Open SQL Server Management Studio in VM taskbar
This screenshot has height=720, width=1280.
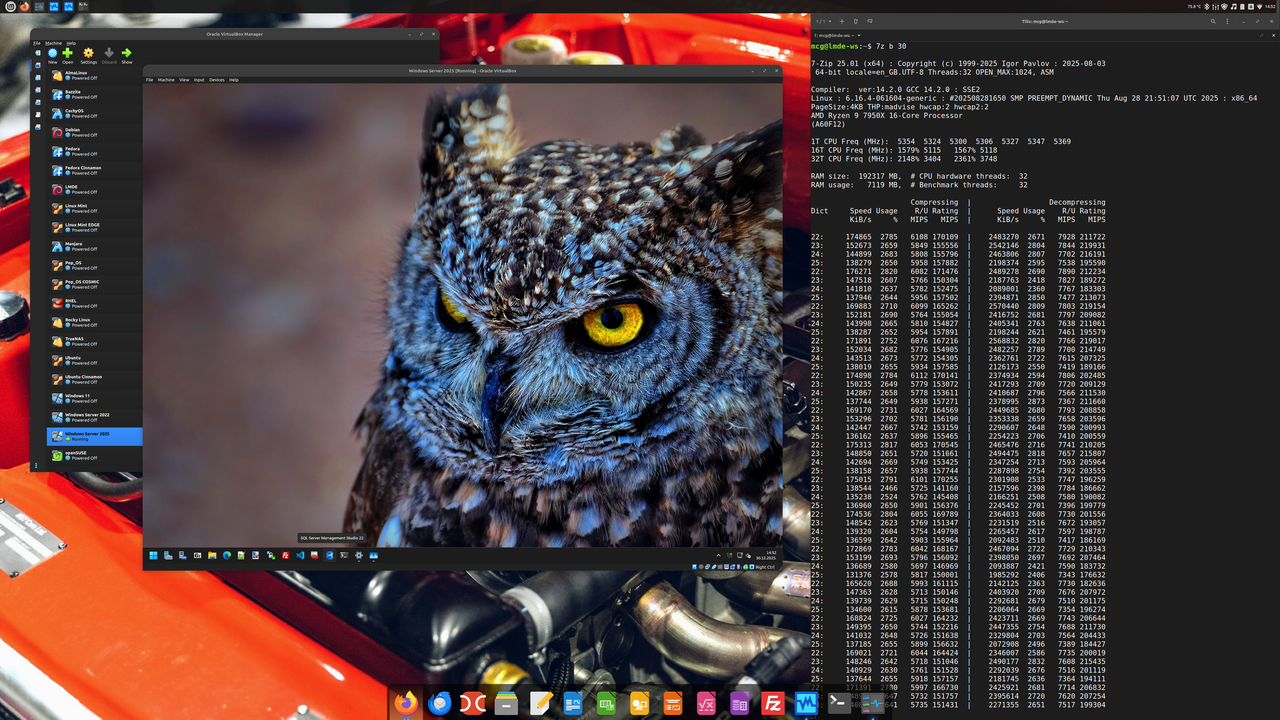pos(329,555)
